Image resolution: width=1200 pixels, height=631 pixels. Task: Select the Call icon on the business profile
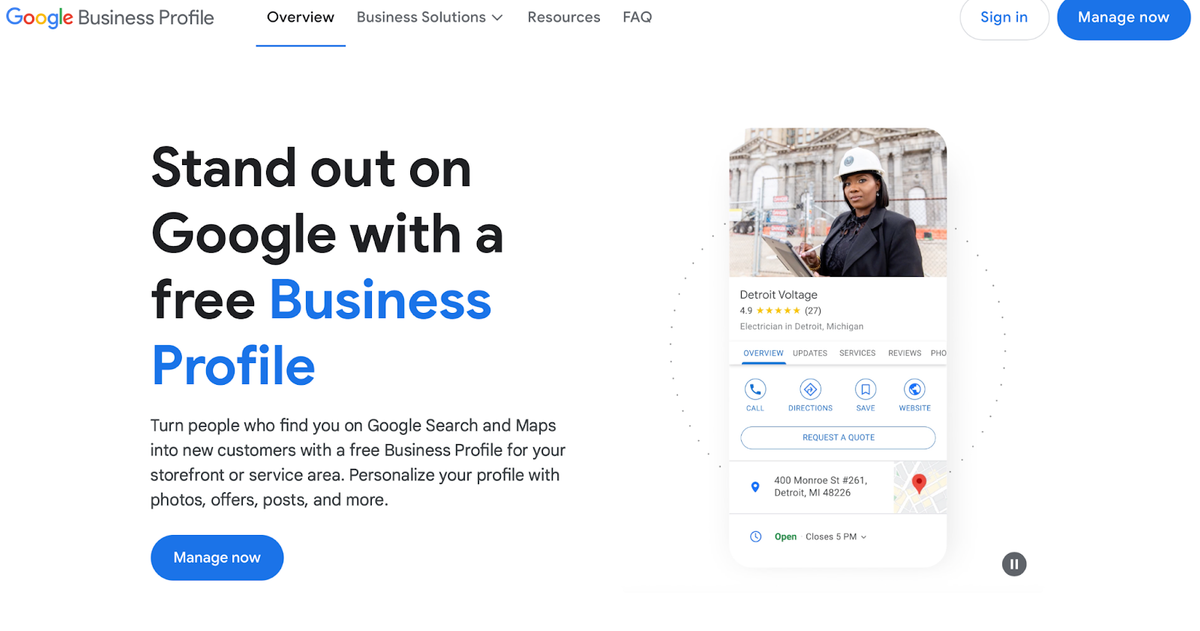(755, 388)
